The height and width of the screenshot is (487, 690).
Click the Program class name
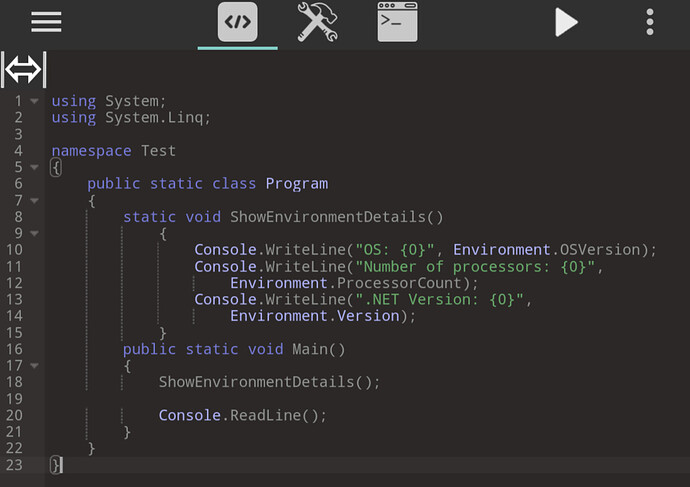pyautogui.click(x=296, y=184)
